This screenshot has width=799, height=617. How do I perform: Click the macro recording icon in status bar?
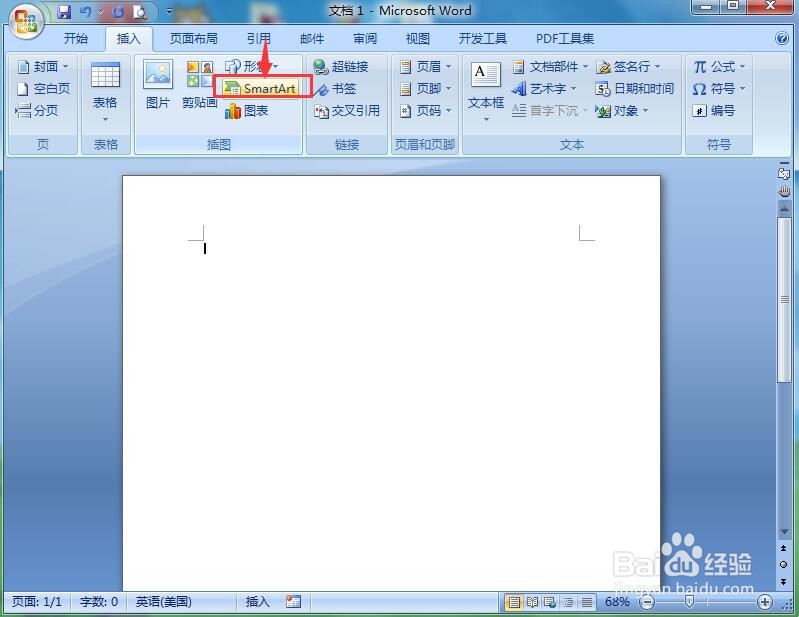[x=294, y=602]
